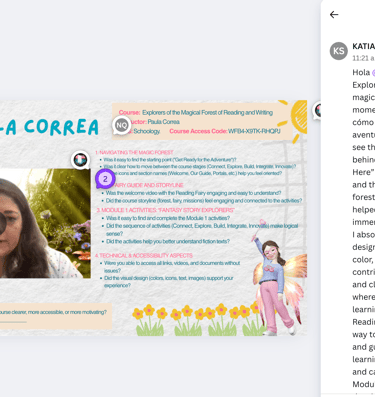Click the bullet about the visual design supporting your experience

click(168, 282)
